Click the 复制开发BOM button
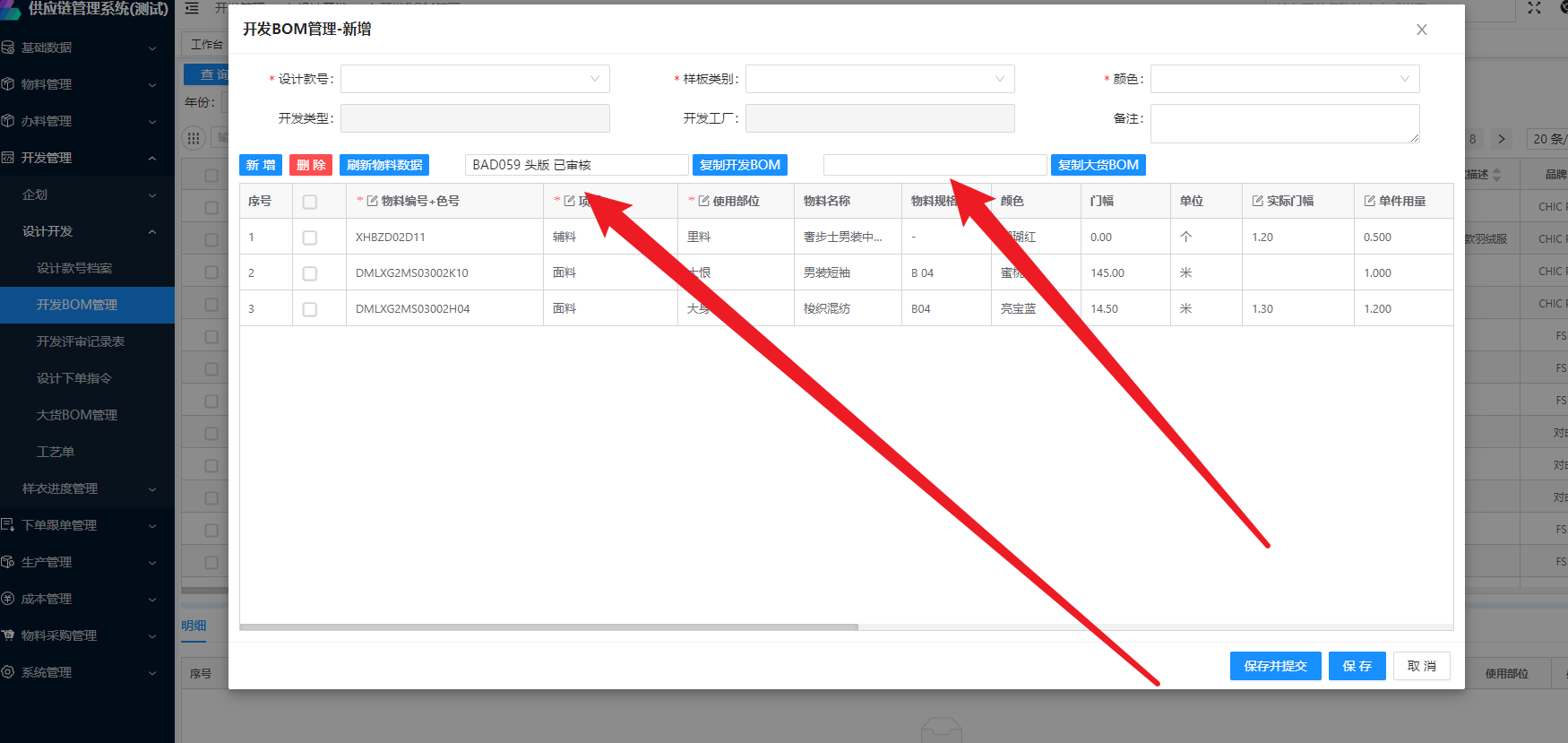Image resolution: width=1568 pixels, height=743 pixels. pos(739,165)
